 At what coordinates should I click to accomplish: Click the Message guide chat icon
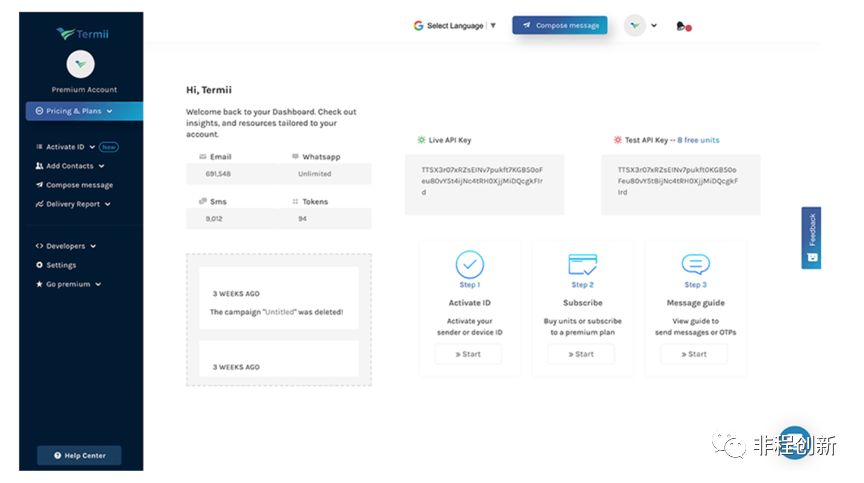pos(695,264)
